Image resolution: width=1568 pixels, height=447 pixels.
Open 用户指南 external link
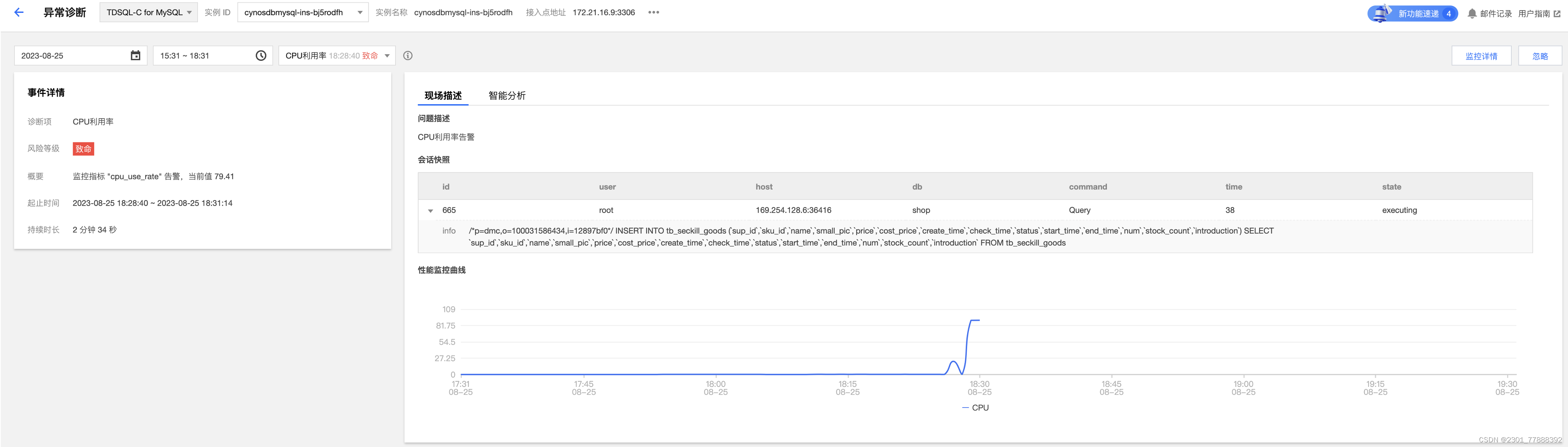click(1539, 13)
